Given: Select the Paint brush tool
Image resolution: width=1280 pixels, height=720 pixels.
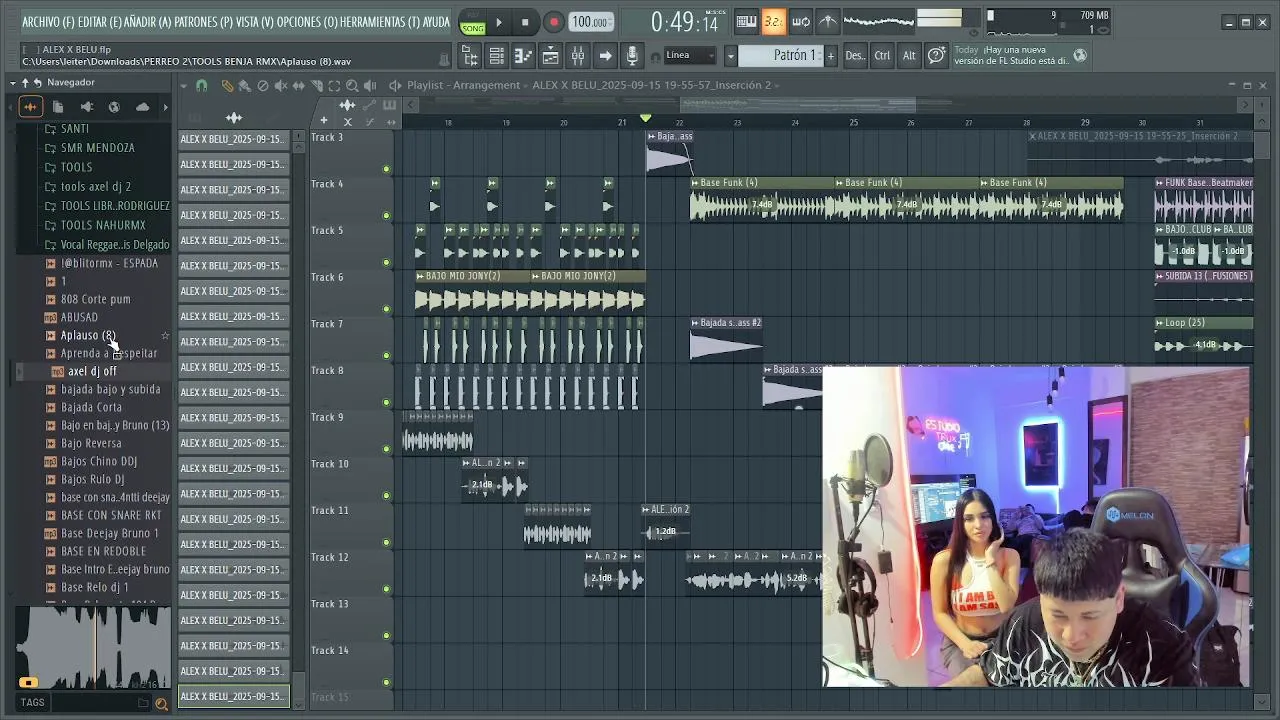Looking at the screenshot, I should (244, 86).
